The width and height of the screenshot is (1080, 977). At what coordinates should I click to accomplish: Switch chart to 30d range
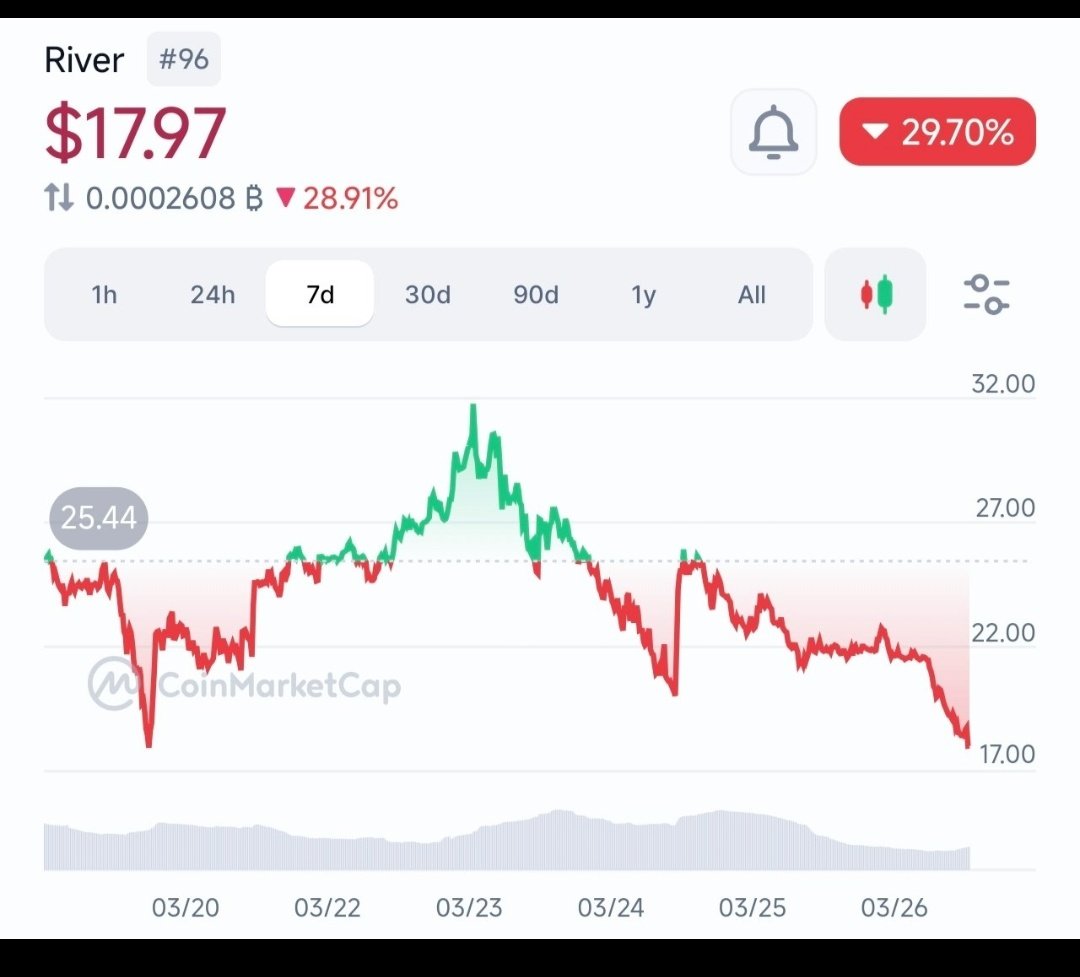428,295
